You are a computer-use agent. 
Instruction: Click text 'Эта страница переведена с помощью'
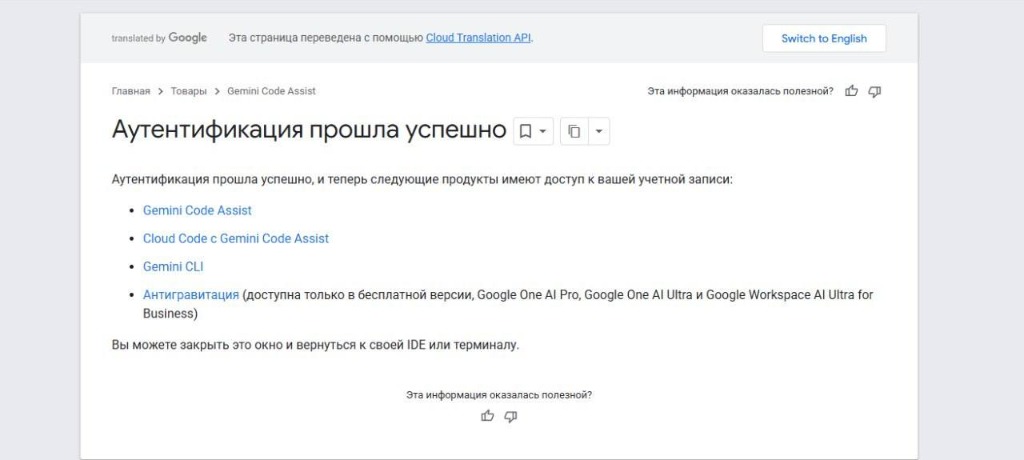tap(326, 38)
